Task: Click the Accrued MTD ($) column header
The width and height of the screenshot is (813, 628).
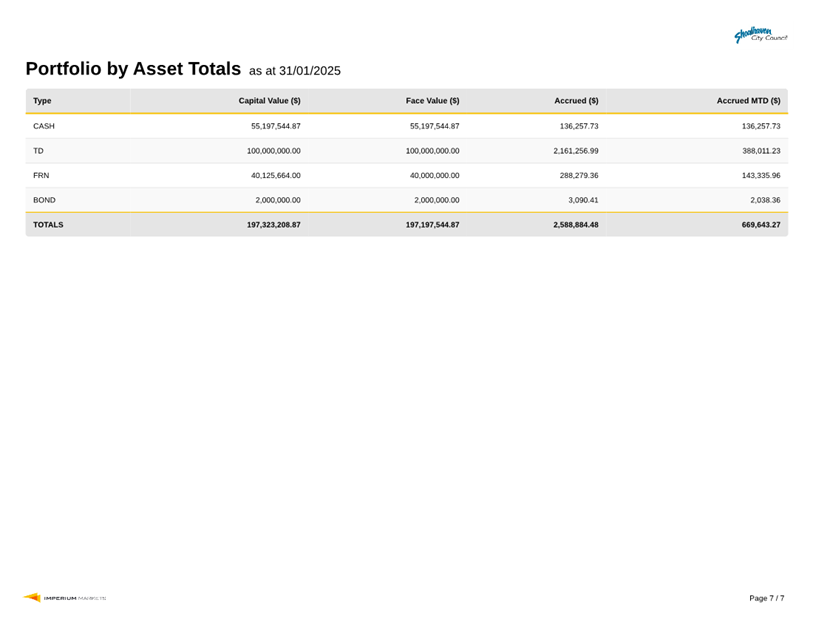Action: coord(748,101)
